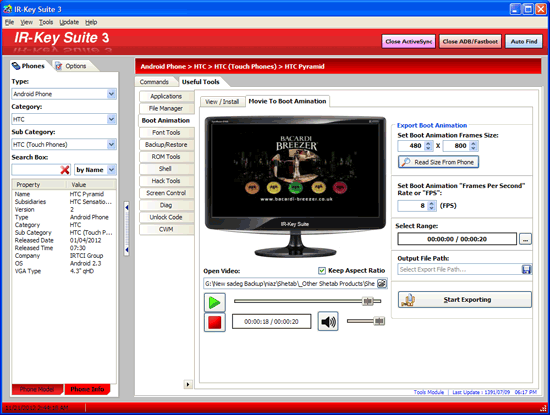
Task: Click the Value column header
Action: click(92, 185)
